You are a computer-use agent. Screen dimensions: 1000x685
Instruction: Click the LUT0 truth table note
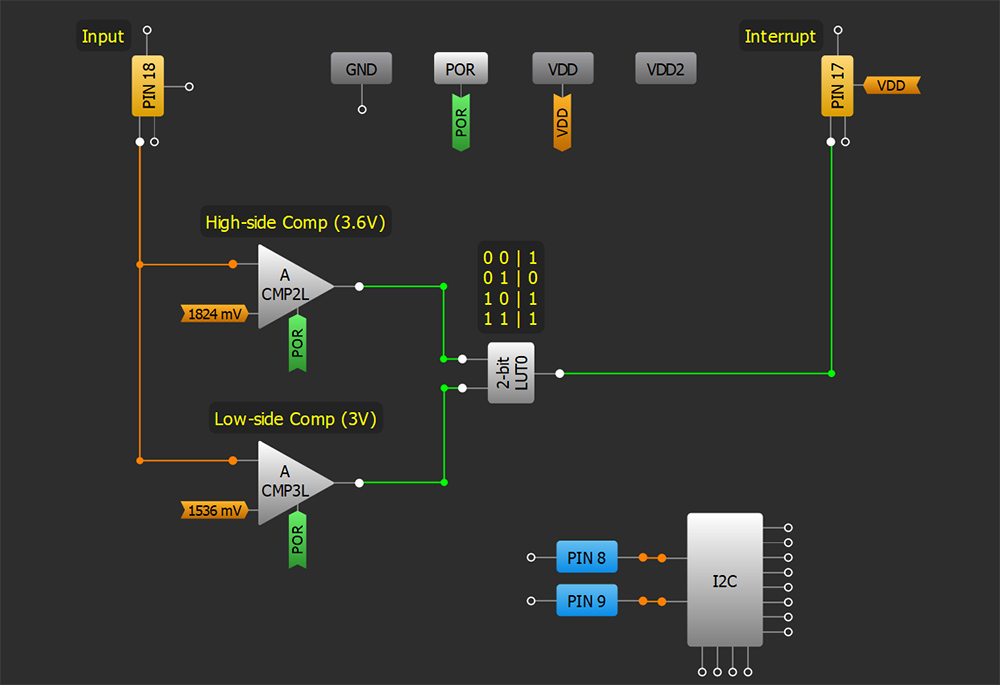[x=510, y=290]
